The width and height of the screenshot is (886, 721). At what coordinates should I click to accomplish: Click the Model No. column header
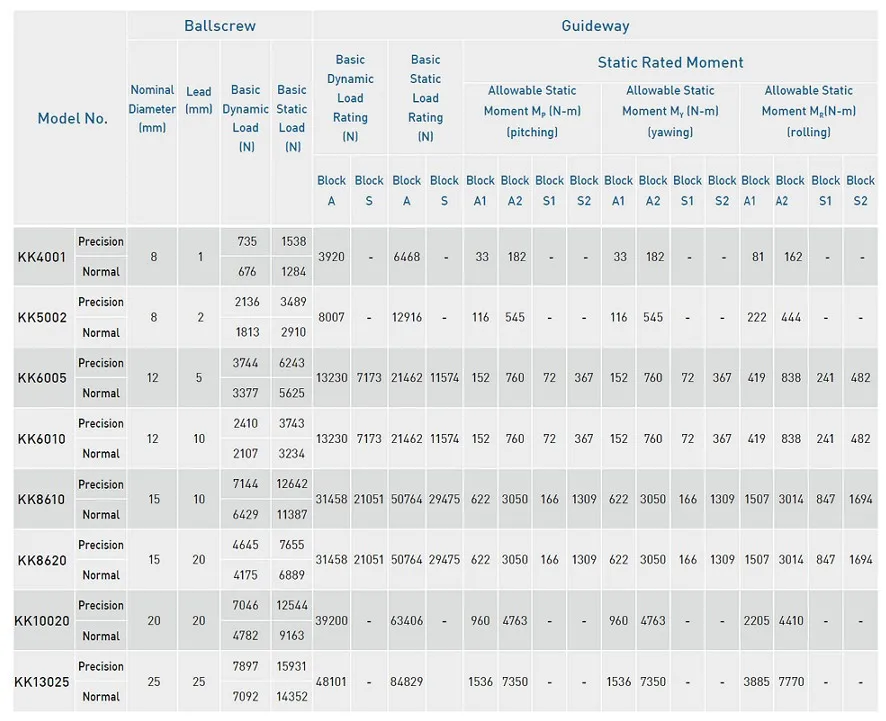coord(72,118)
